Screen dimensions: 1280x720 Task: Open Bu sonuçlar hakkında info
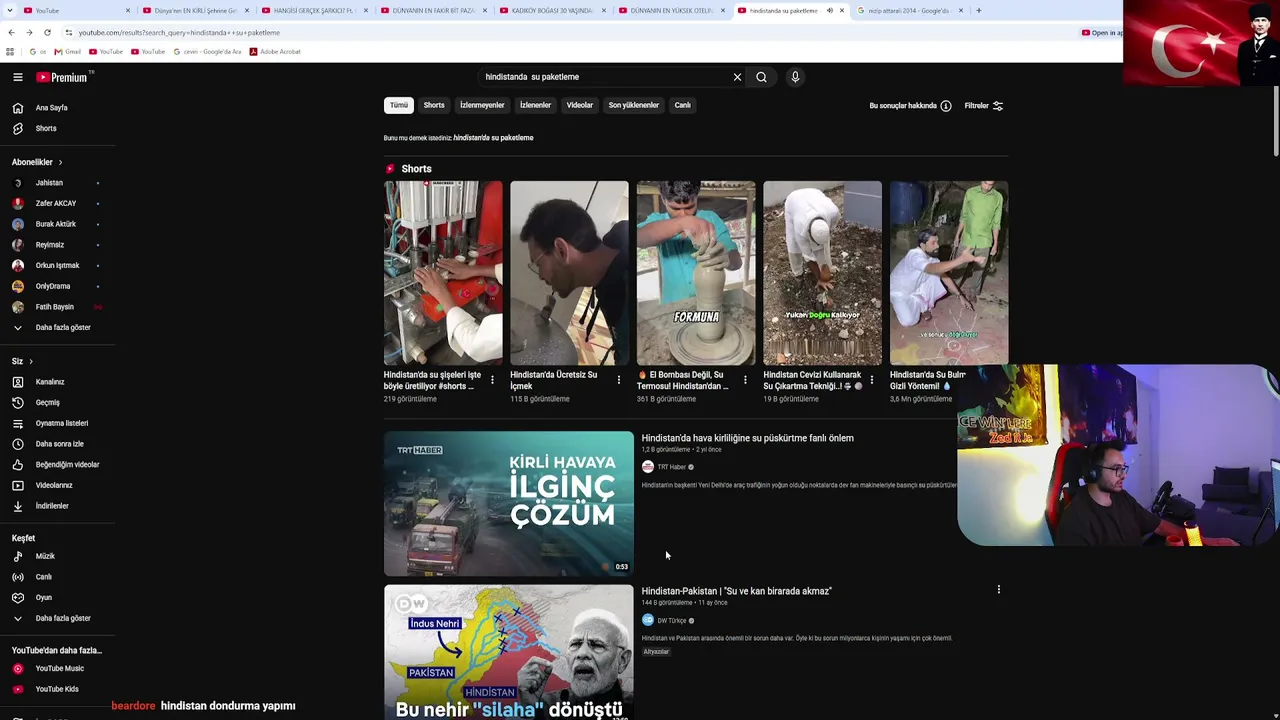(x=911, y=106)
